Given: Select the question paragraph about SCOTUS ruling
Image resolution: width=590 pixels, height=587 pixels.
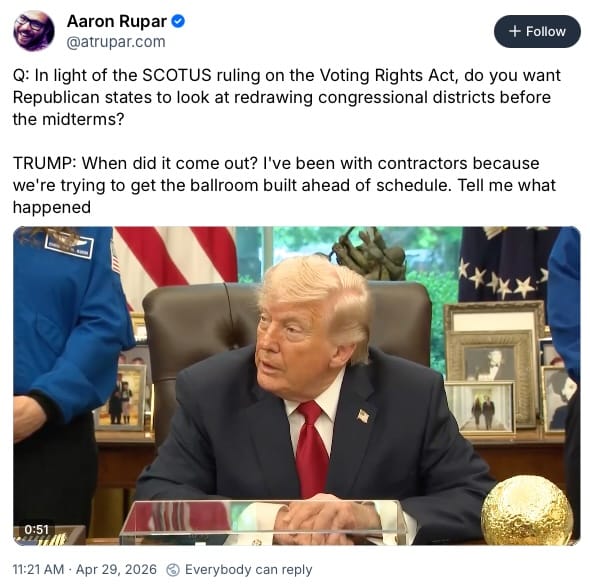Looking at the screenshot, I should coord(287,97).
